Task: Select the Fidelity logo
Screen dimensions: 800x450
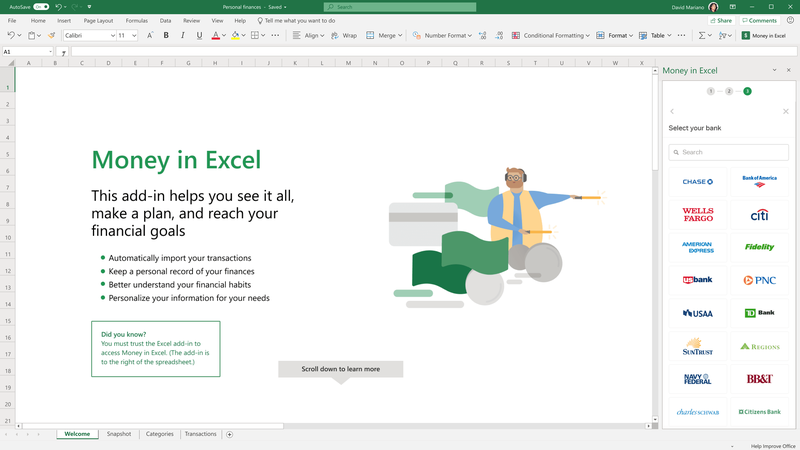Action: click(759, 247)
